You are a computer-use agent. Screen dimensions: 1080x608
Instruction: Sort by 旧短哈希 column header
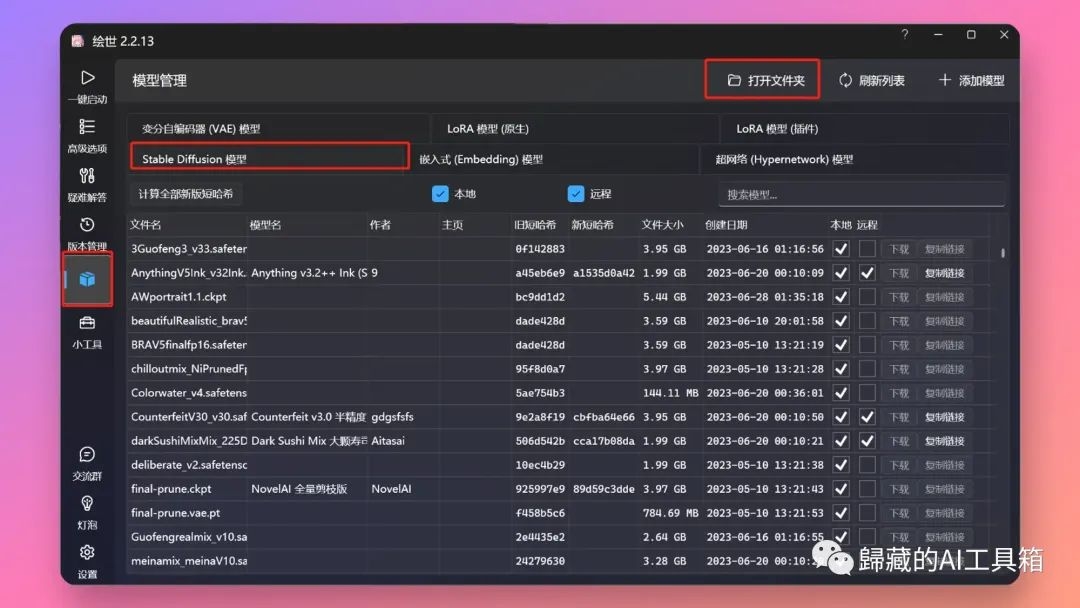click(534, 224)
